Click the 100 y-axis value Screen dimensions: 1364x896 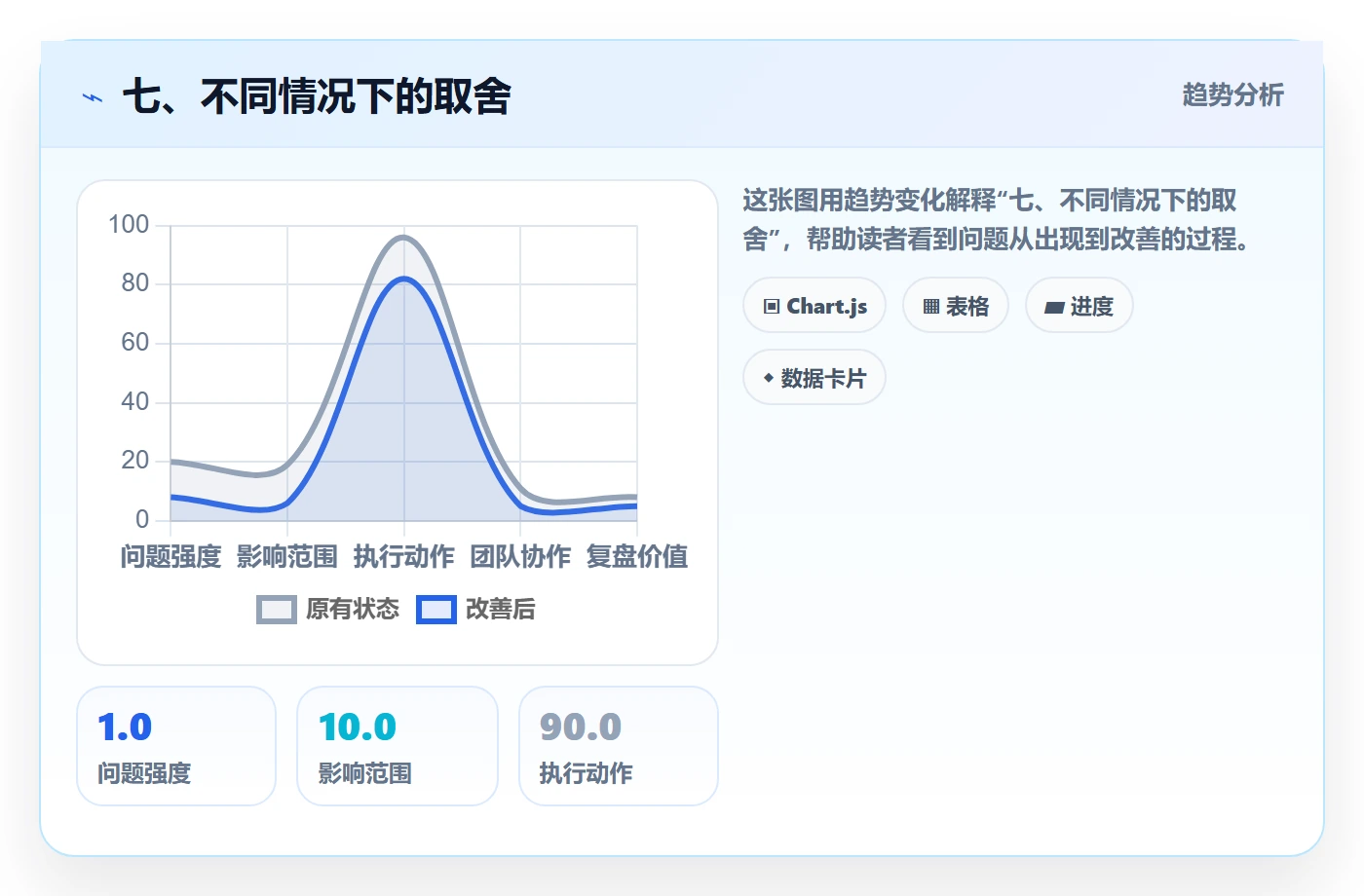coord(129,225)
